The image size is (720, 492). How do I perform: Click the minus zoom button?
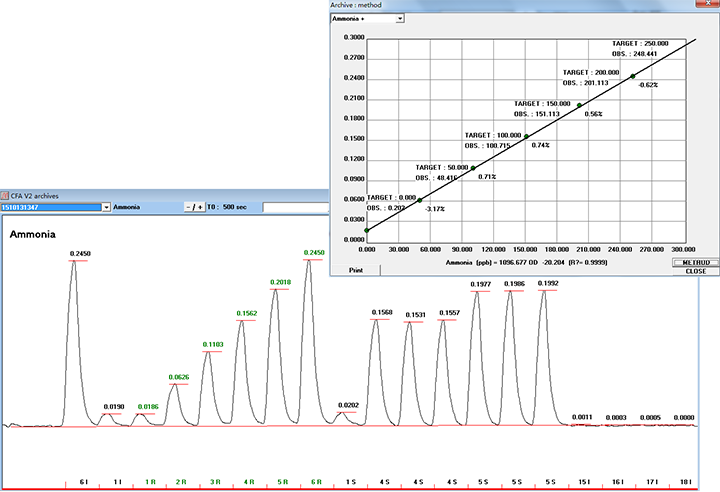pos(189,207)
